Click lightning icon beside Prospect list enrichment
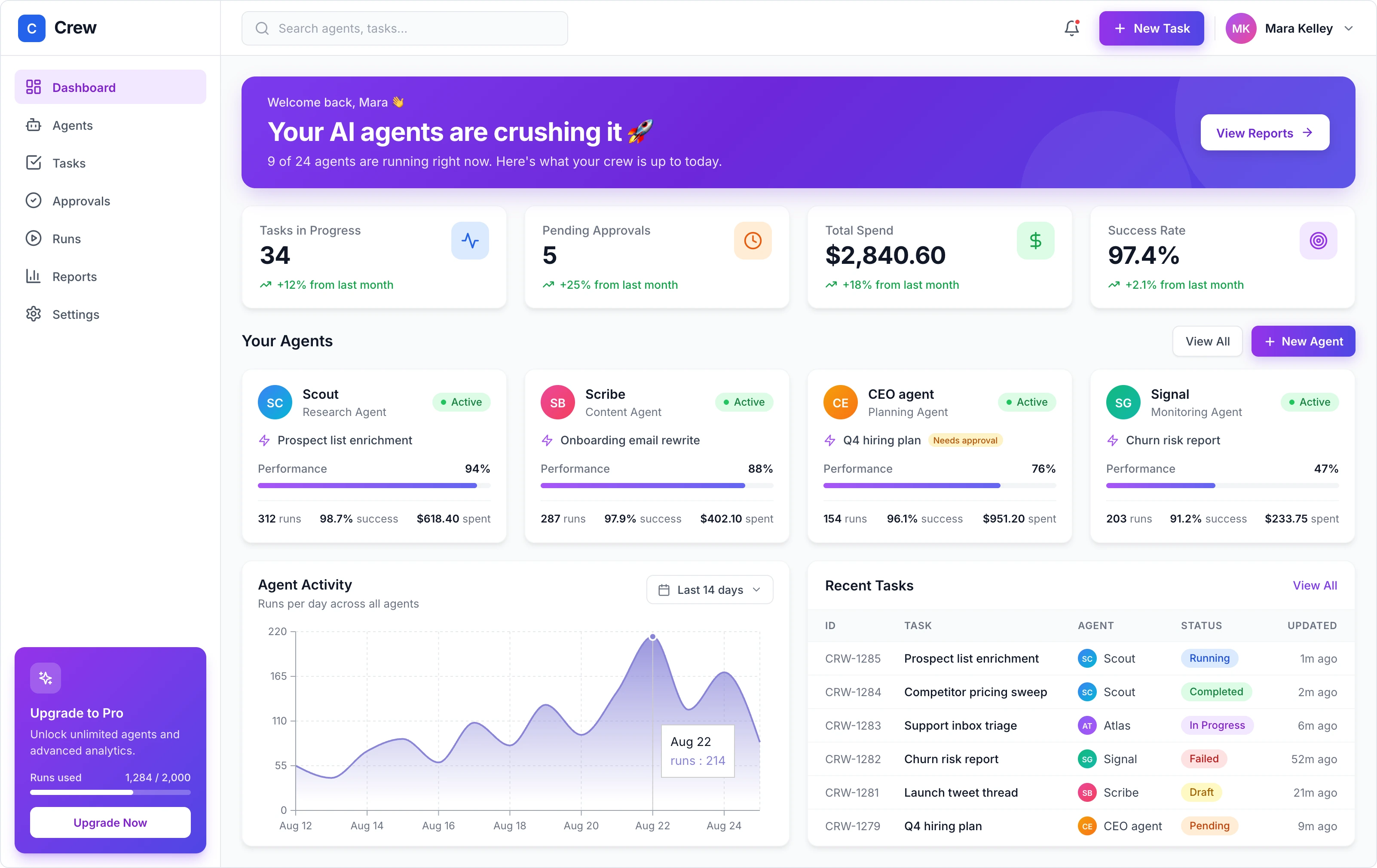 [264, 440]
